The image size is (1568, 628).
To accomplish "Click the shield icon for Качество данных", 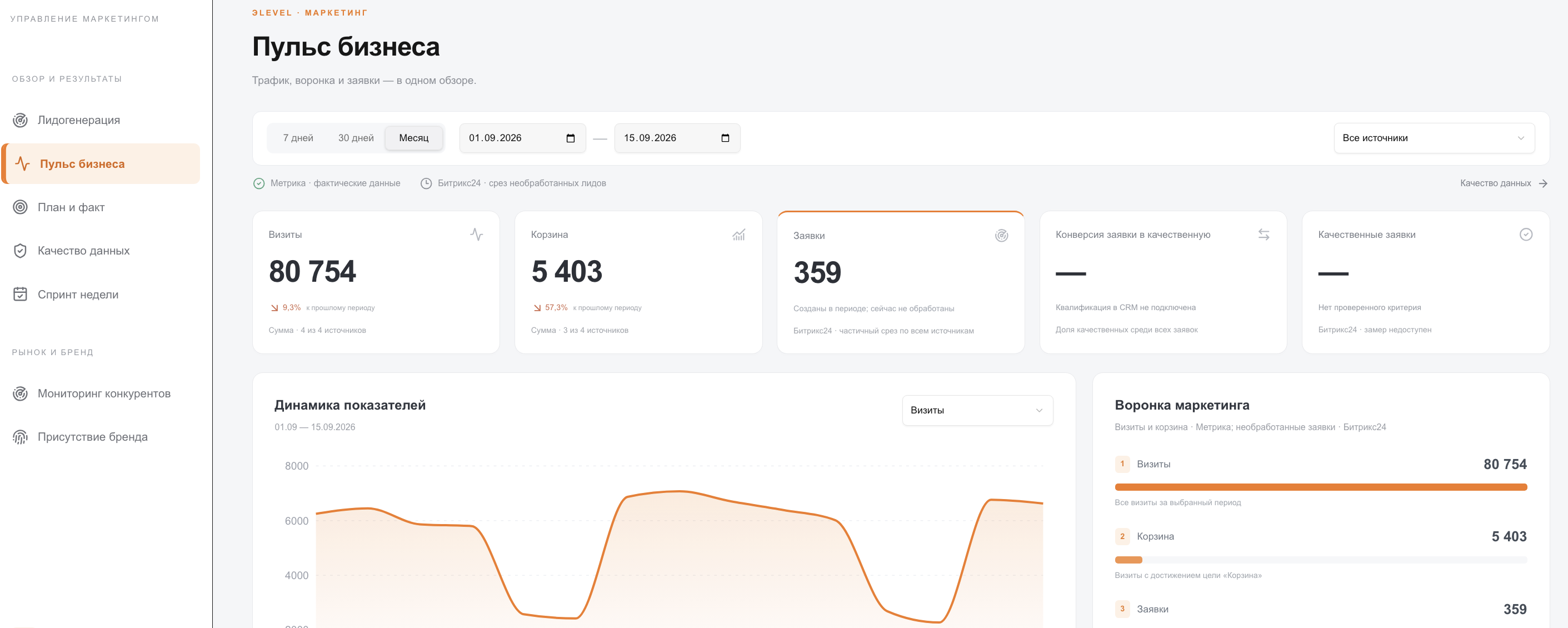I will [20, 251].
